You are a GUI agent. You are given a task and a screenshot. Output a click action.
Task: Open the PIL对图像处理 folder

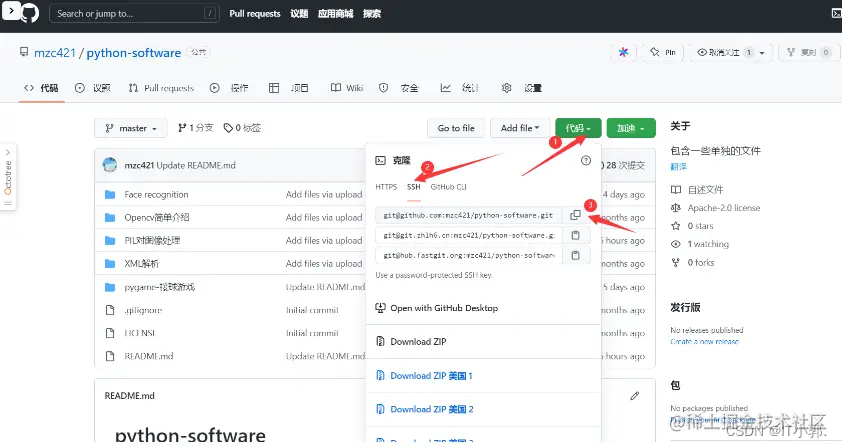(x=152, y=241)
